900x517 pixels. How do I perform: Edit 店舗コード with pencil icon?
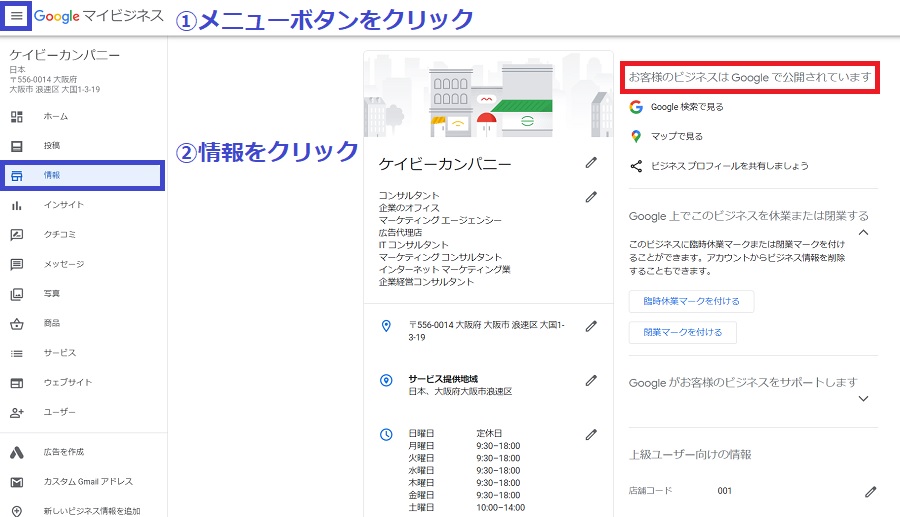pyautogui.click(x=870, y=491)
